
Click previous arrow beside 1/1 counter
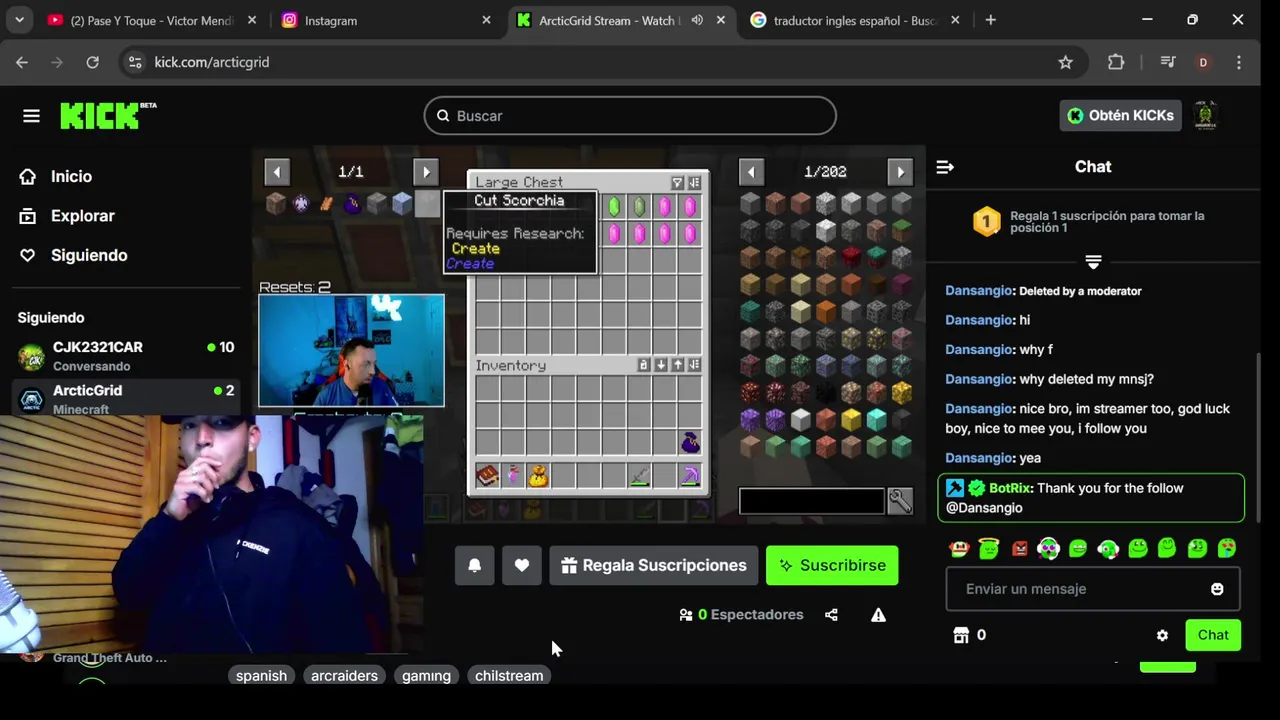276,172
